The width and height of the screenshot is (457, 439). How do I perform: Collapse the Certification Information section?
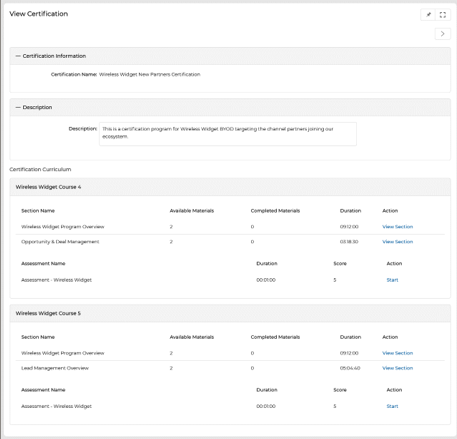coord(18,56)
